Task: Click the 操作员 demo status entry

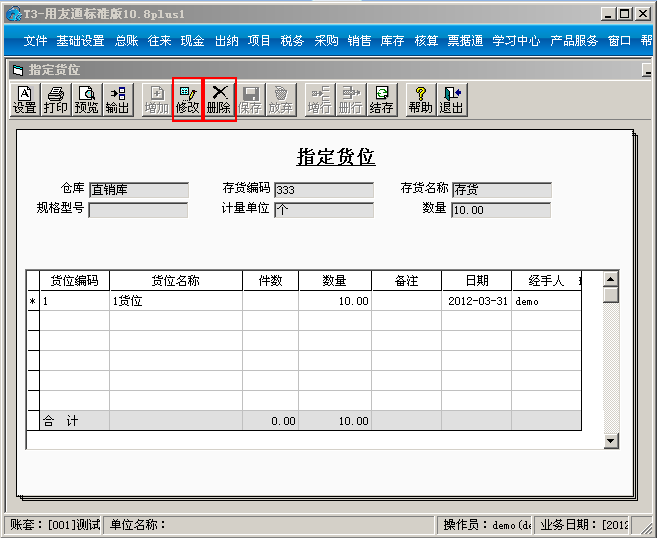Action: point(484,525)
